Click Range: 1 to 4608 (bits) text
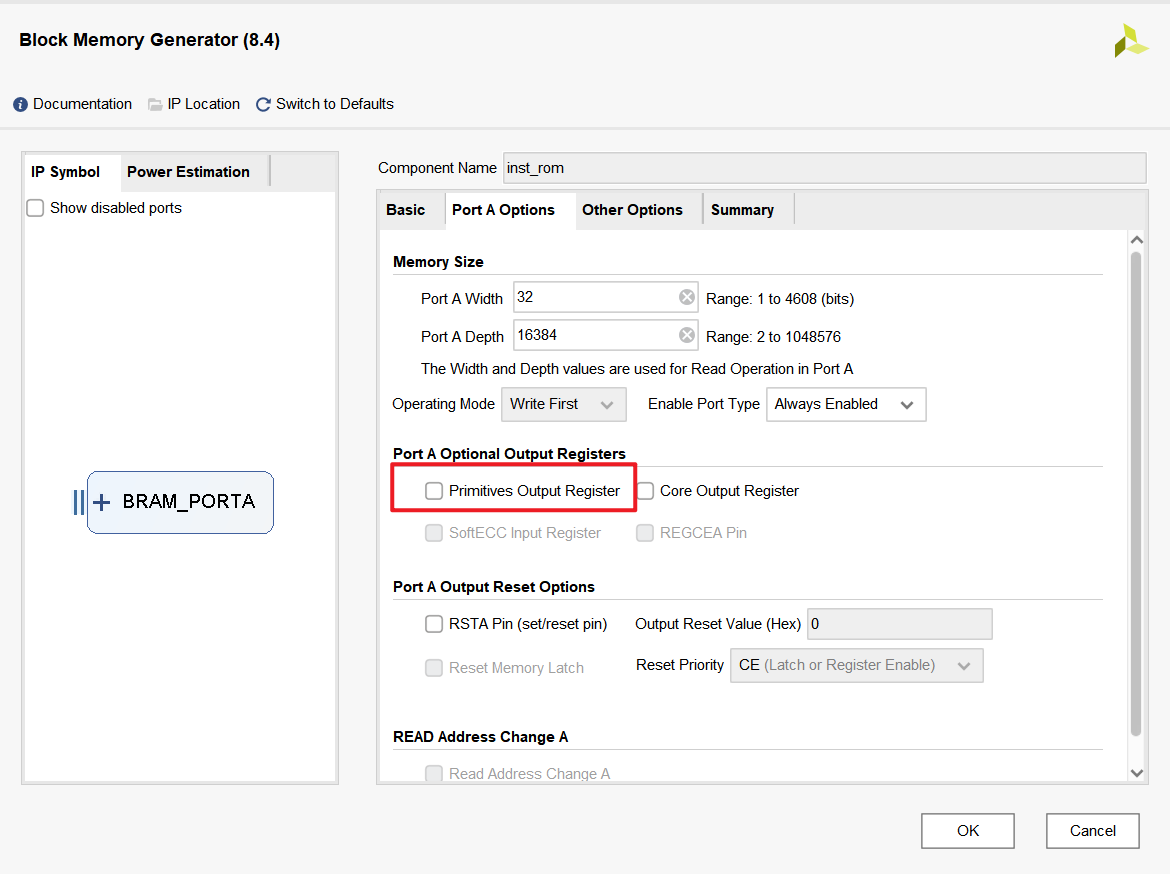 coord(780,299)
